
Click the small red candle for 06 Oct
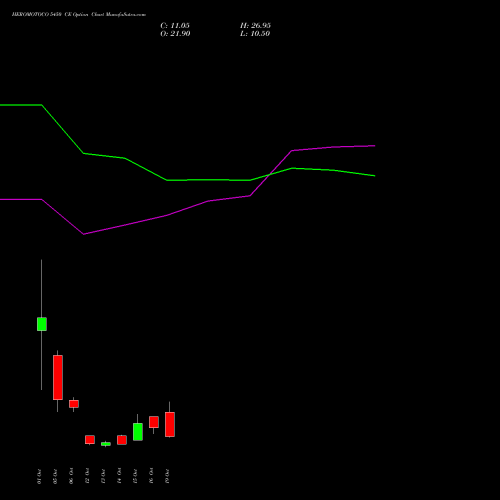pos(74,404)
